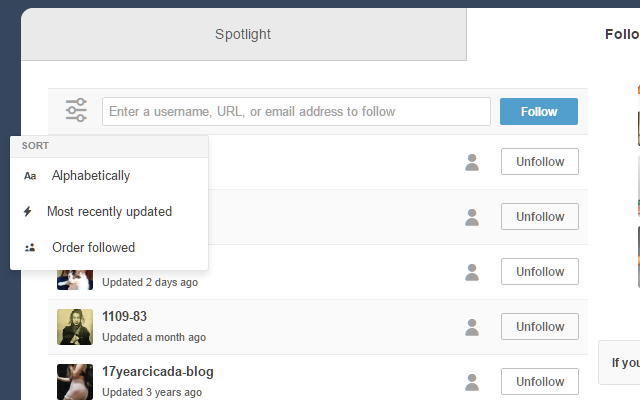Click person icon for 17yearcicada-blog
This screenshot has width=640, height=400.
(x=472, y=382)
